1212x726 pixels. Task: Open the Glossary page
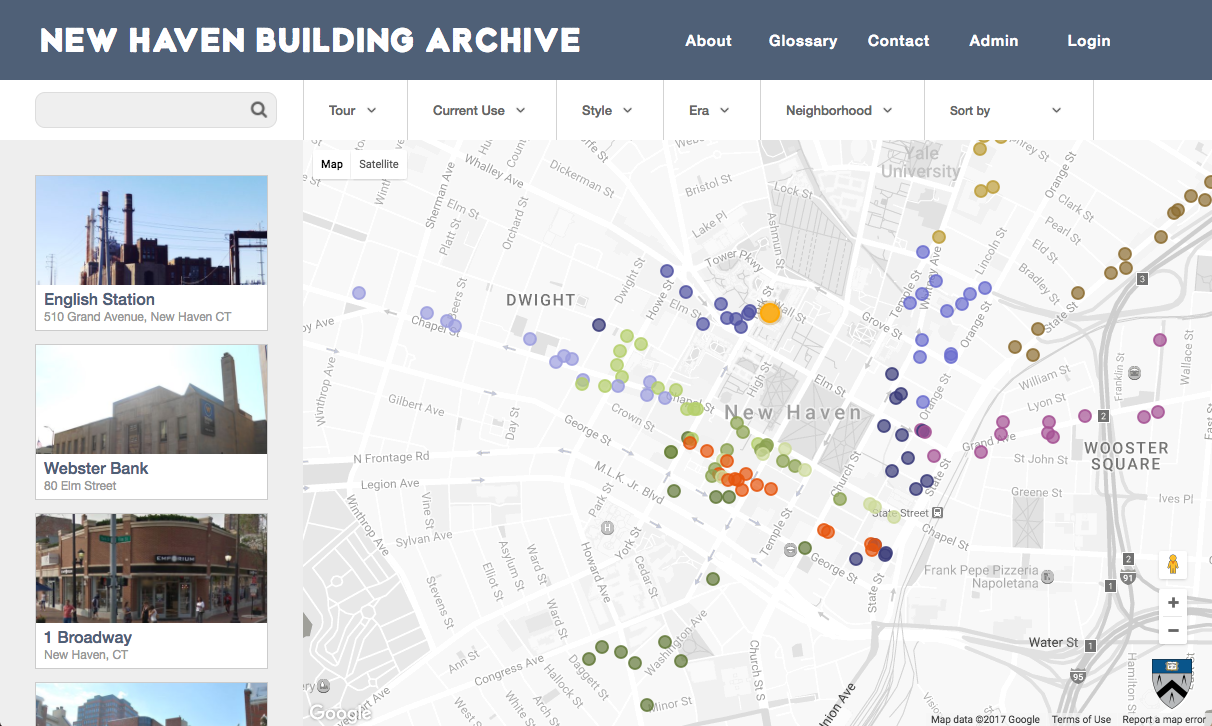point(803,41)
